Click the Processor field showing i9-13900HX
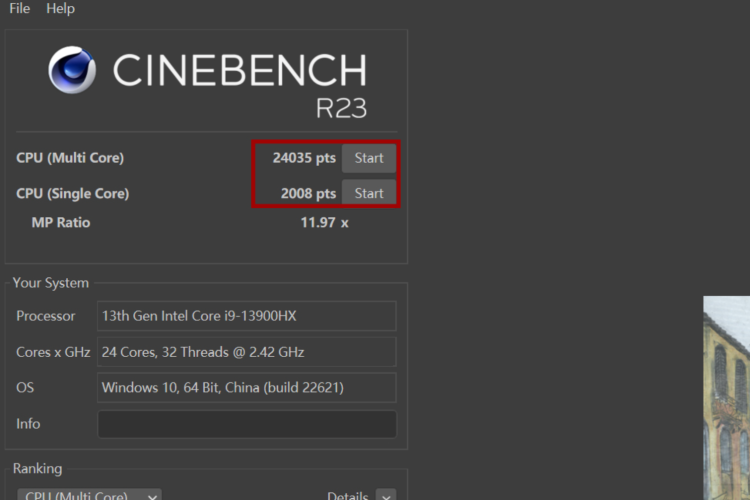 coord(246,316)
